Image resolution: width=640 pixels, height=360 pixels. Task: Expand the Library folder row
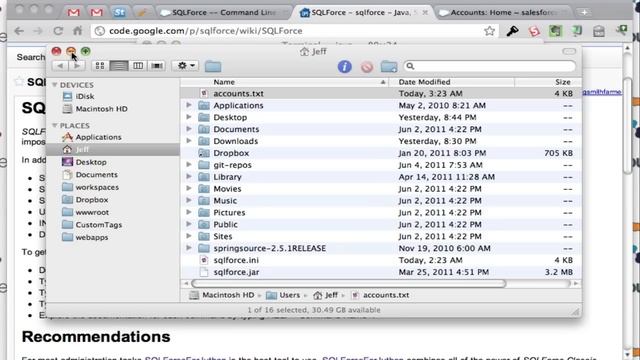coord(189,177)
